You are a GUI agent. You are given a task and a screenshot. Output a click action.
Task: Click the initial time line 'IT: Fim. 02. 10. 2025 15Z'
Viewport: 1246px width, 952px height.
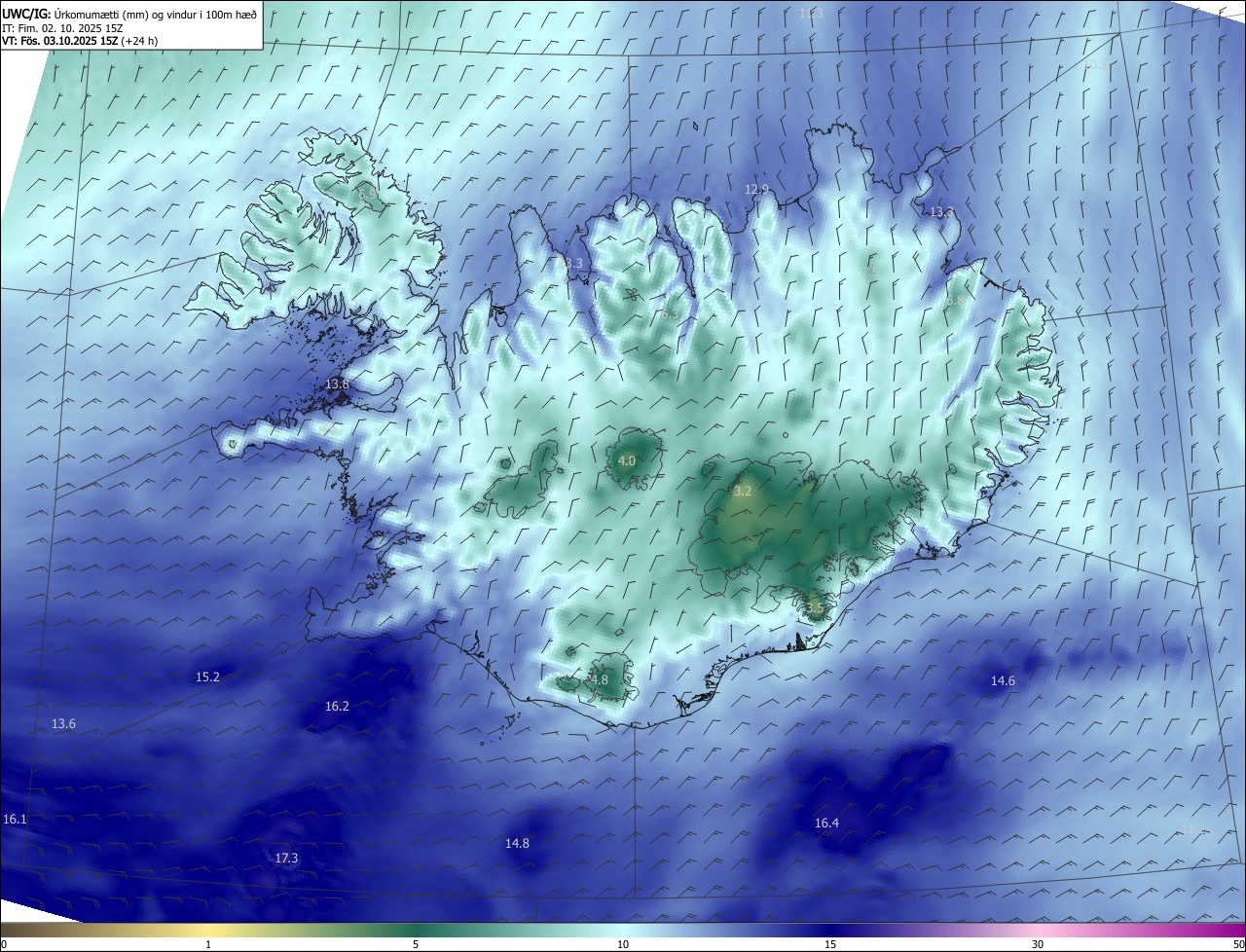(x=62, y=28)
